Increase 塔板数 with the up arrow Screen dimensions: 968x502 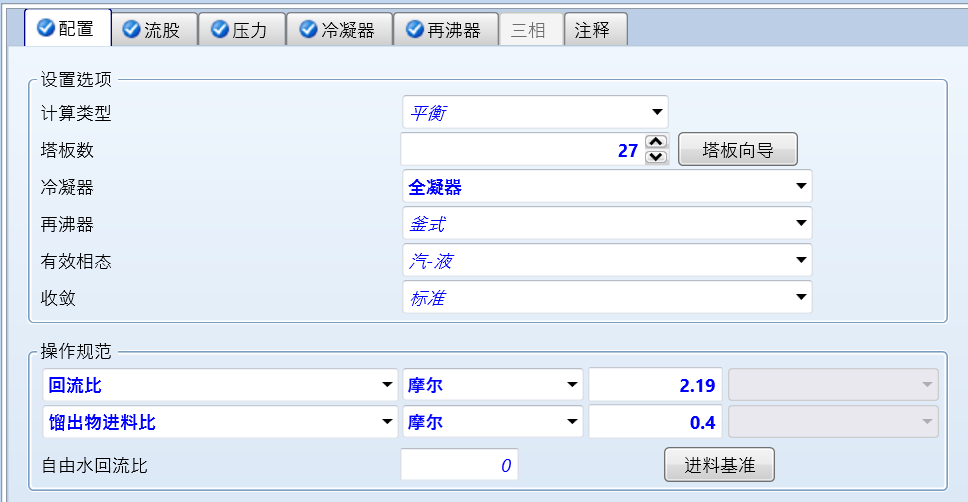656,143
